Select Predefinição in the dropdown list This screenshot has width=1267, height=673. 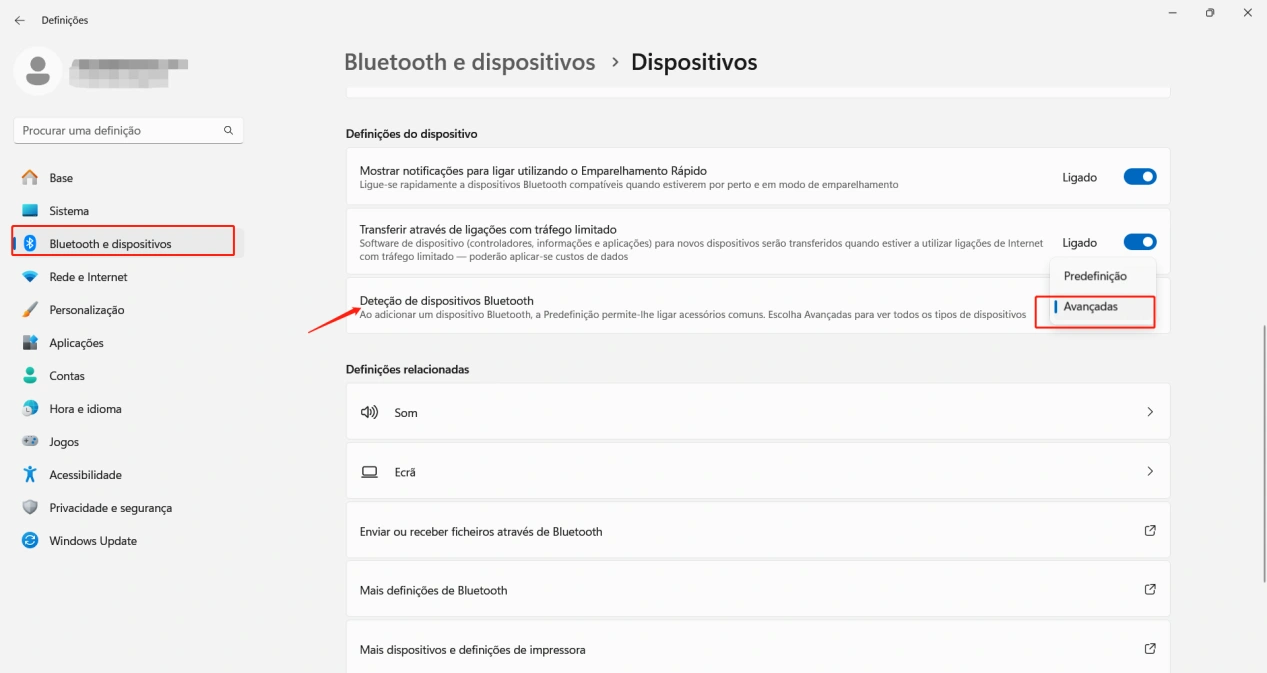[1094, 276]
